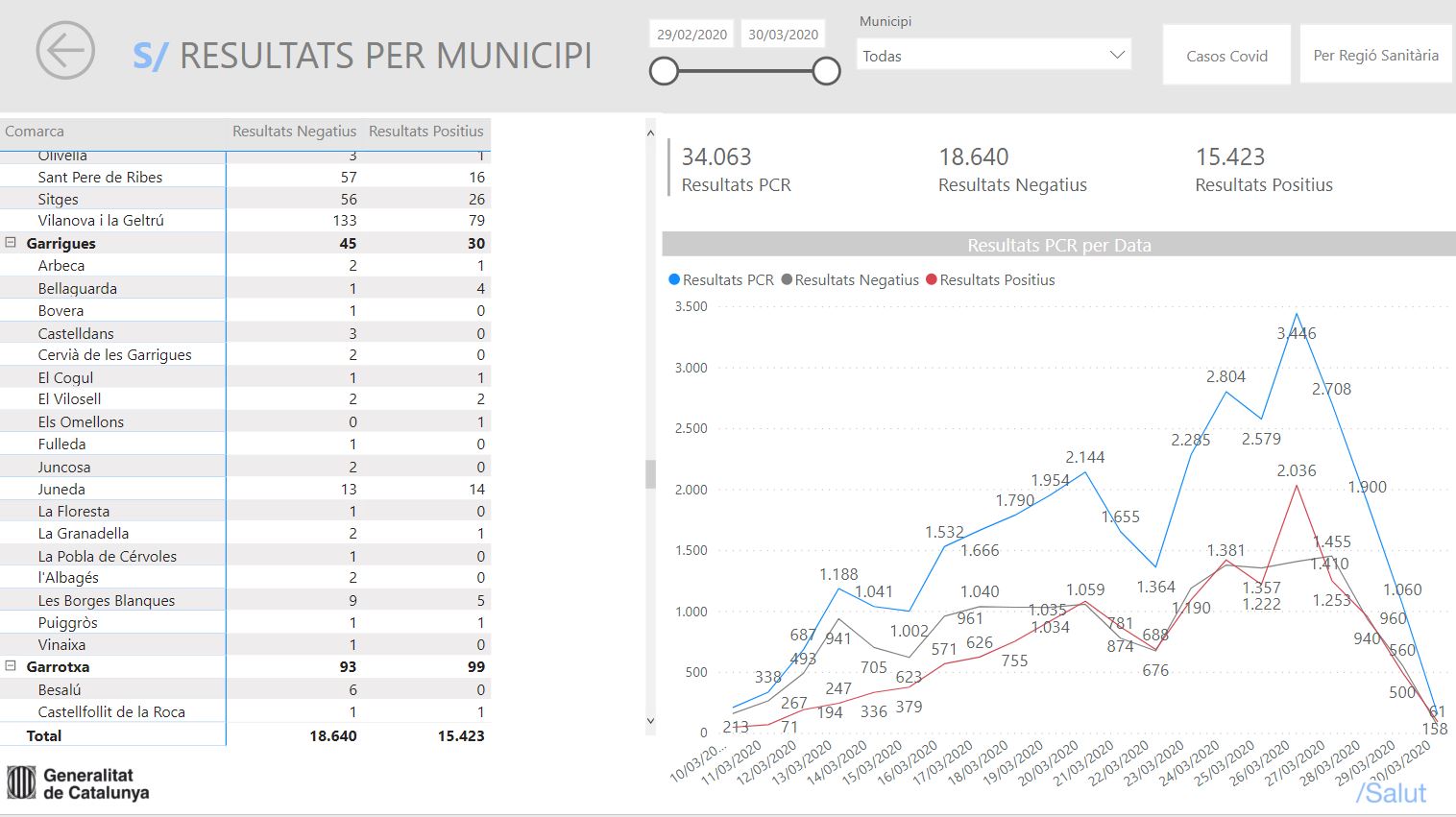This screenshot has width=1456, height=817.
Task: Click the end date field 30/03/2020
Action: pos(783,35)
